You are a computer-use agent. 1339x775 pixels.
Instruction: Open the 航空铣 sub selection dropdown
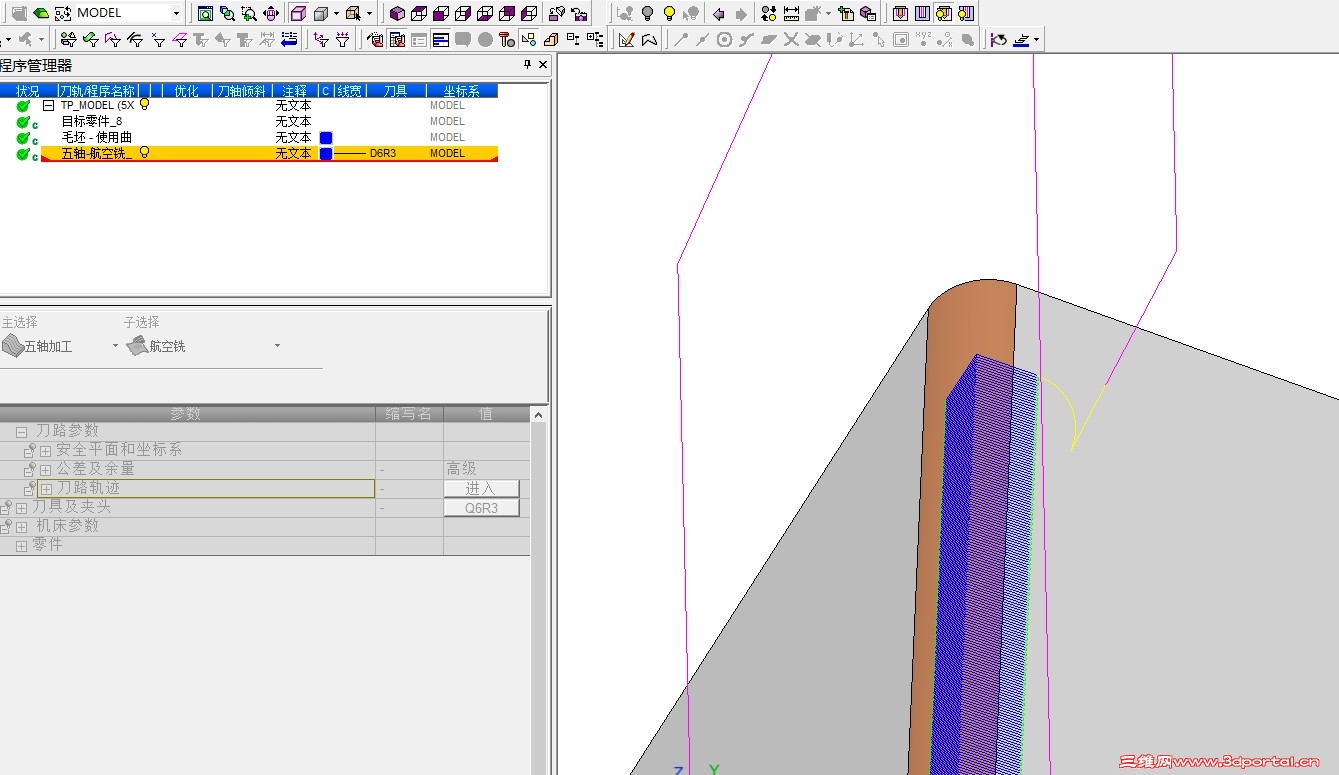coord(277,346)
